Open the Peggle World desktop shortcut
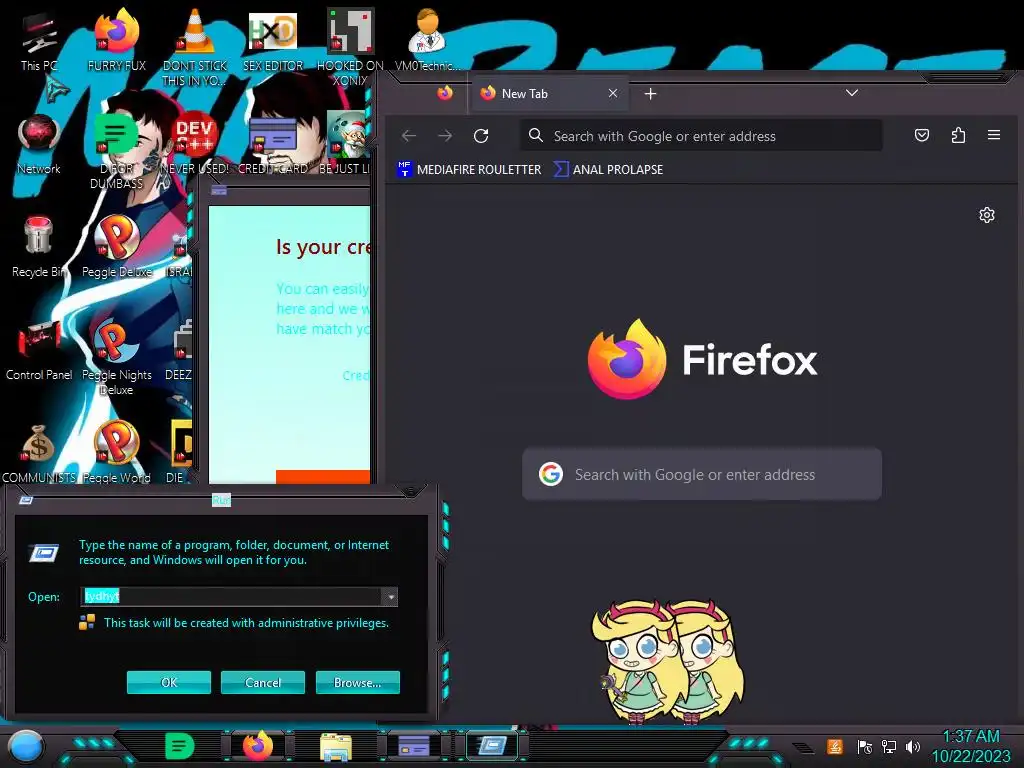Image resolution: width=1024 pixels, height=768 pixels. tap(117, 453)
